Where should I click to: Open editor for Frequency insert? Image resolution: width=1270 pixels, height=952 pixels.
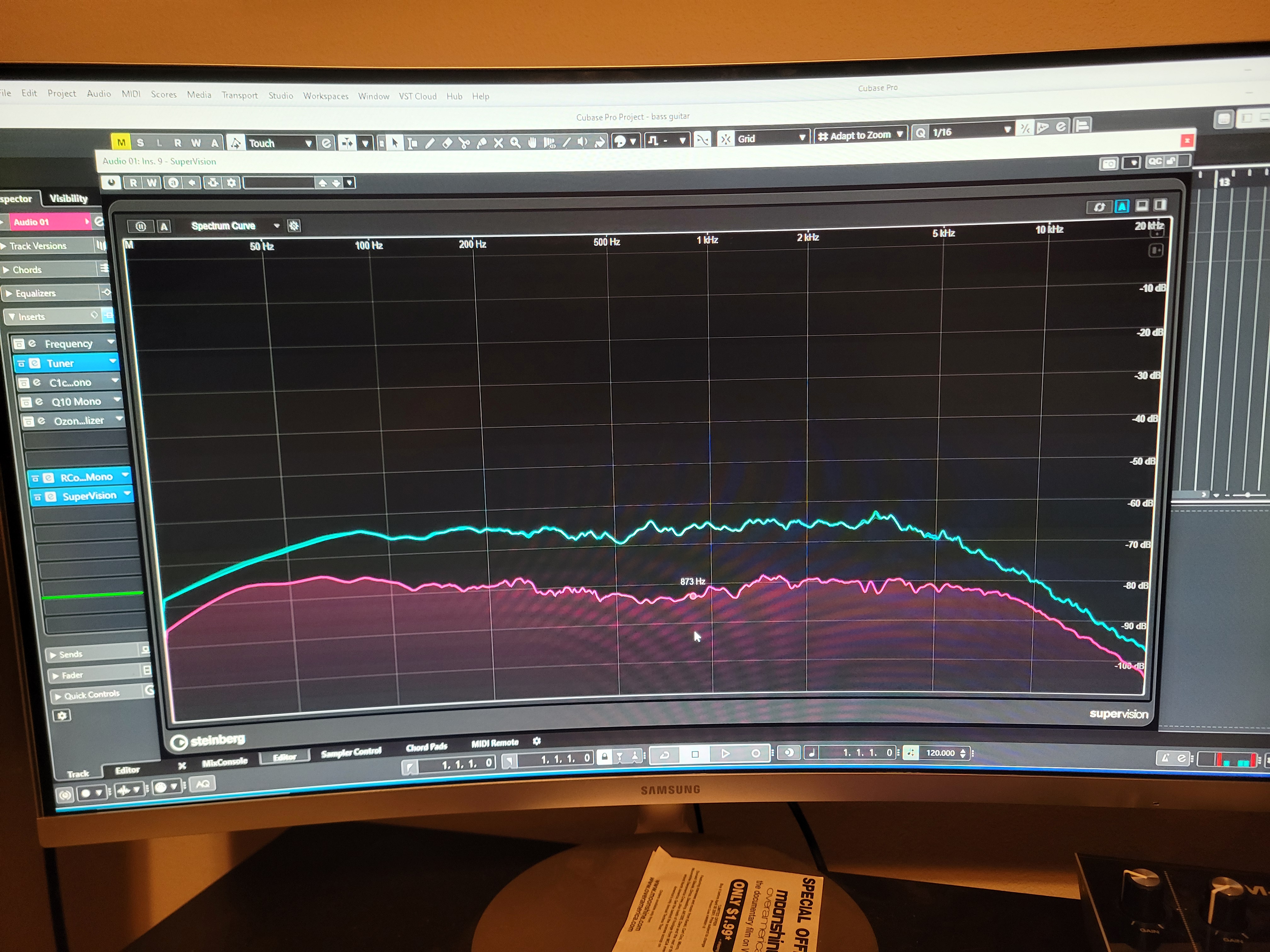click(x=32, y=343)
